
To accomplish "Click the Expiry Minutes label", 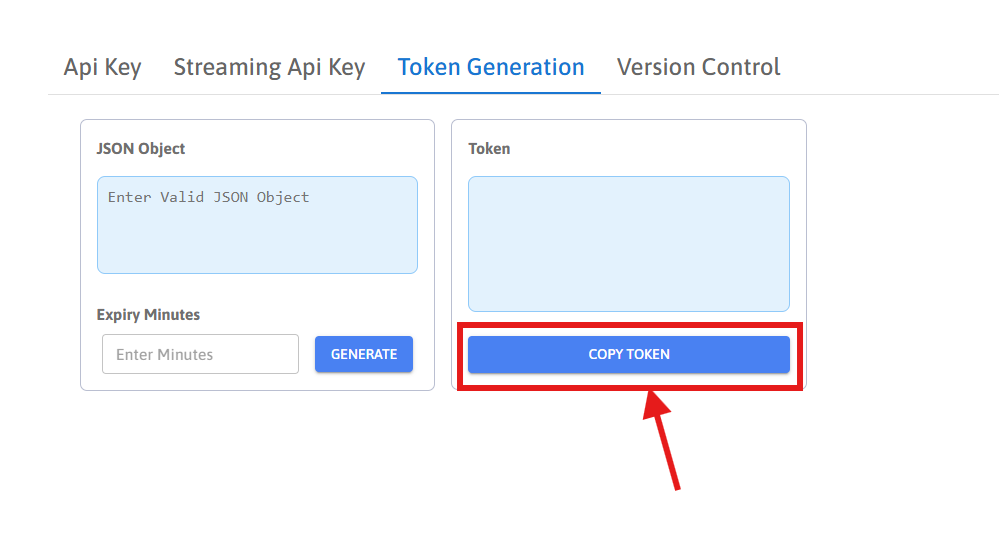I will pos(148,314).
